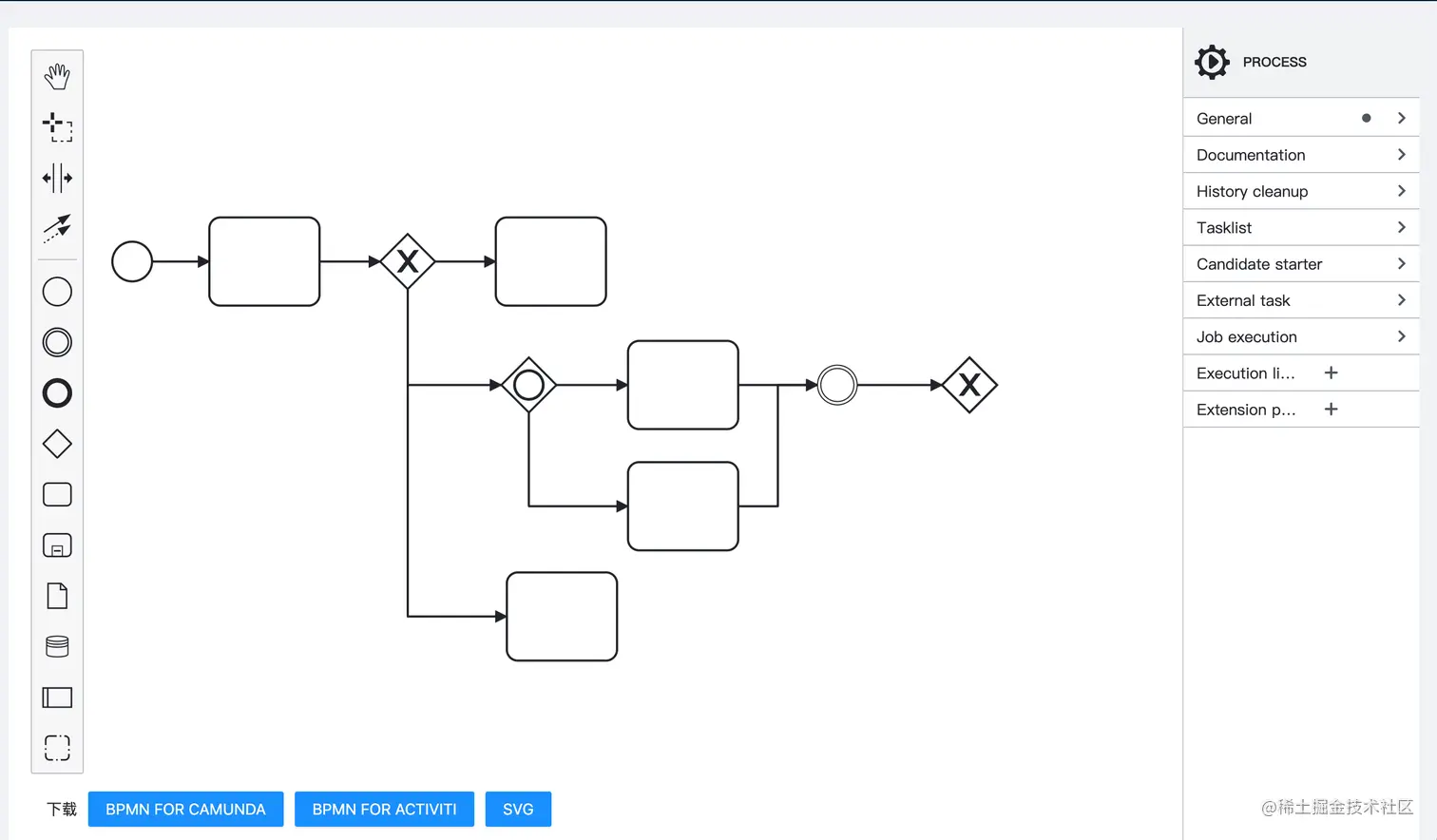Expand the Candidate starter section

pos(1301,264)
